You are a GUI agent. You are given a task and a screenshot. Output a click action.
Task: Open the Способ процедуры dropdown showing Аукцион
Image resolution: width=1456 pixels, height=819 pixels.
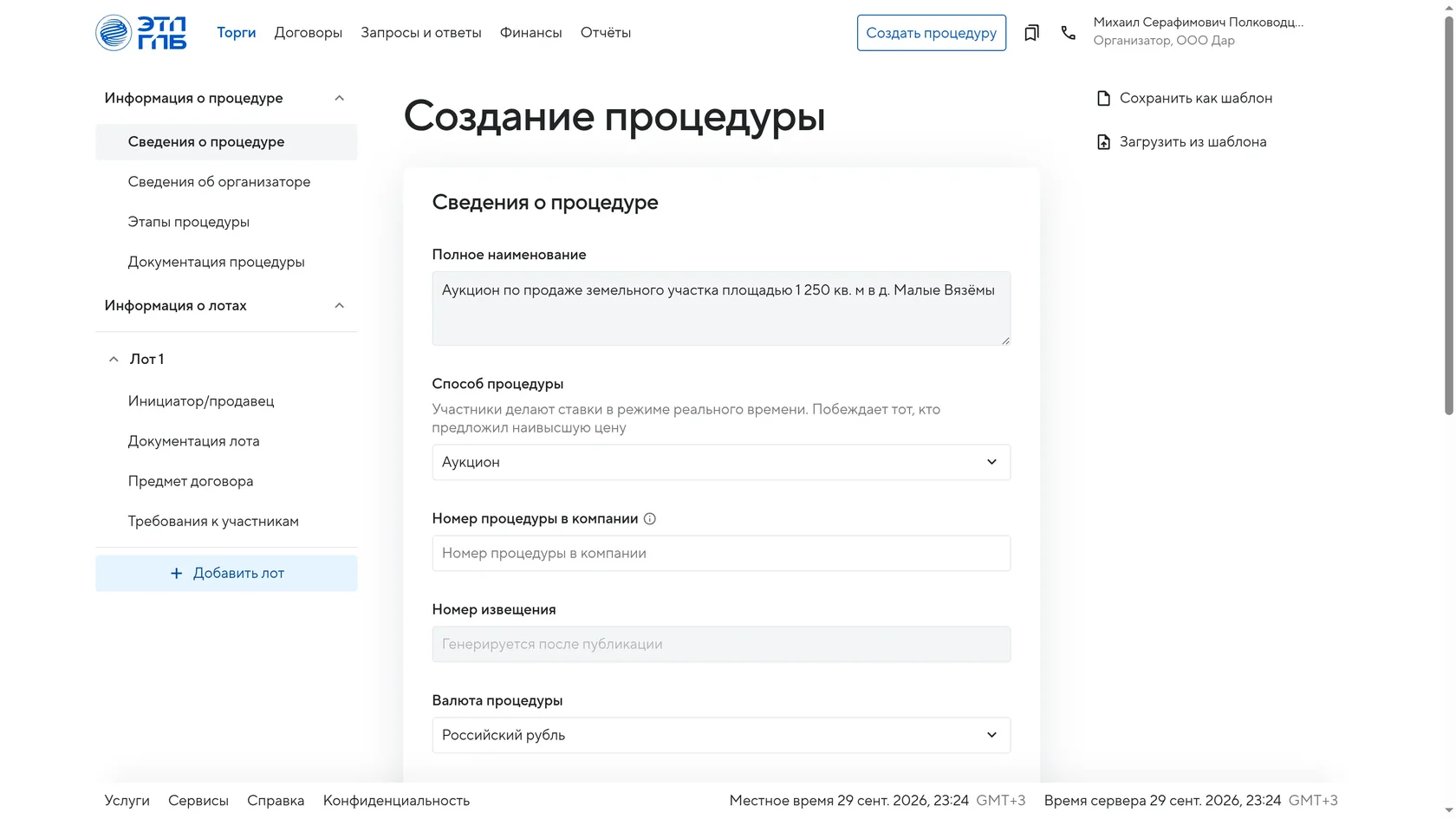(721, 462)
